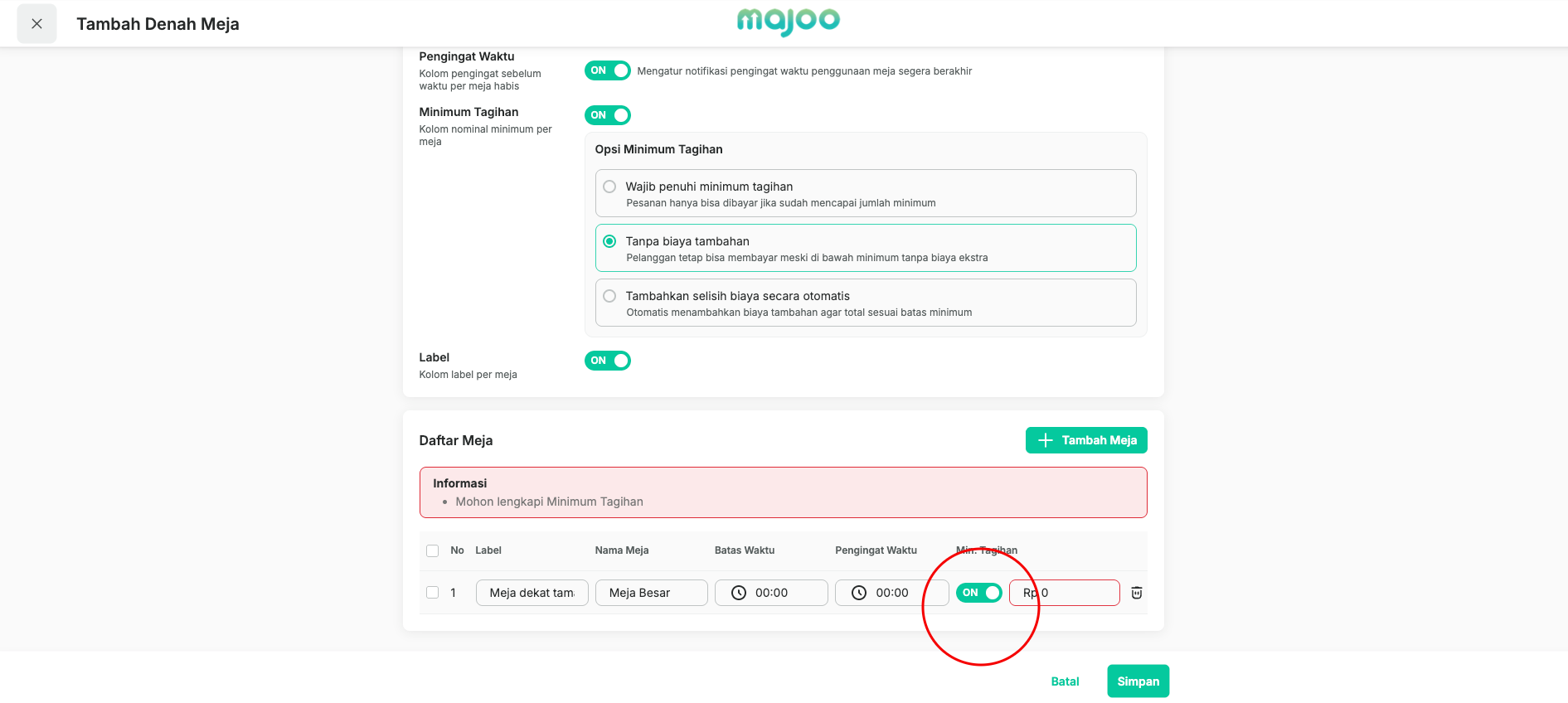The width and height of the screenshot is (1568, 703).
Task: Click the majoo logo
Action: coord(788,22)
